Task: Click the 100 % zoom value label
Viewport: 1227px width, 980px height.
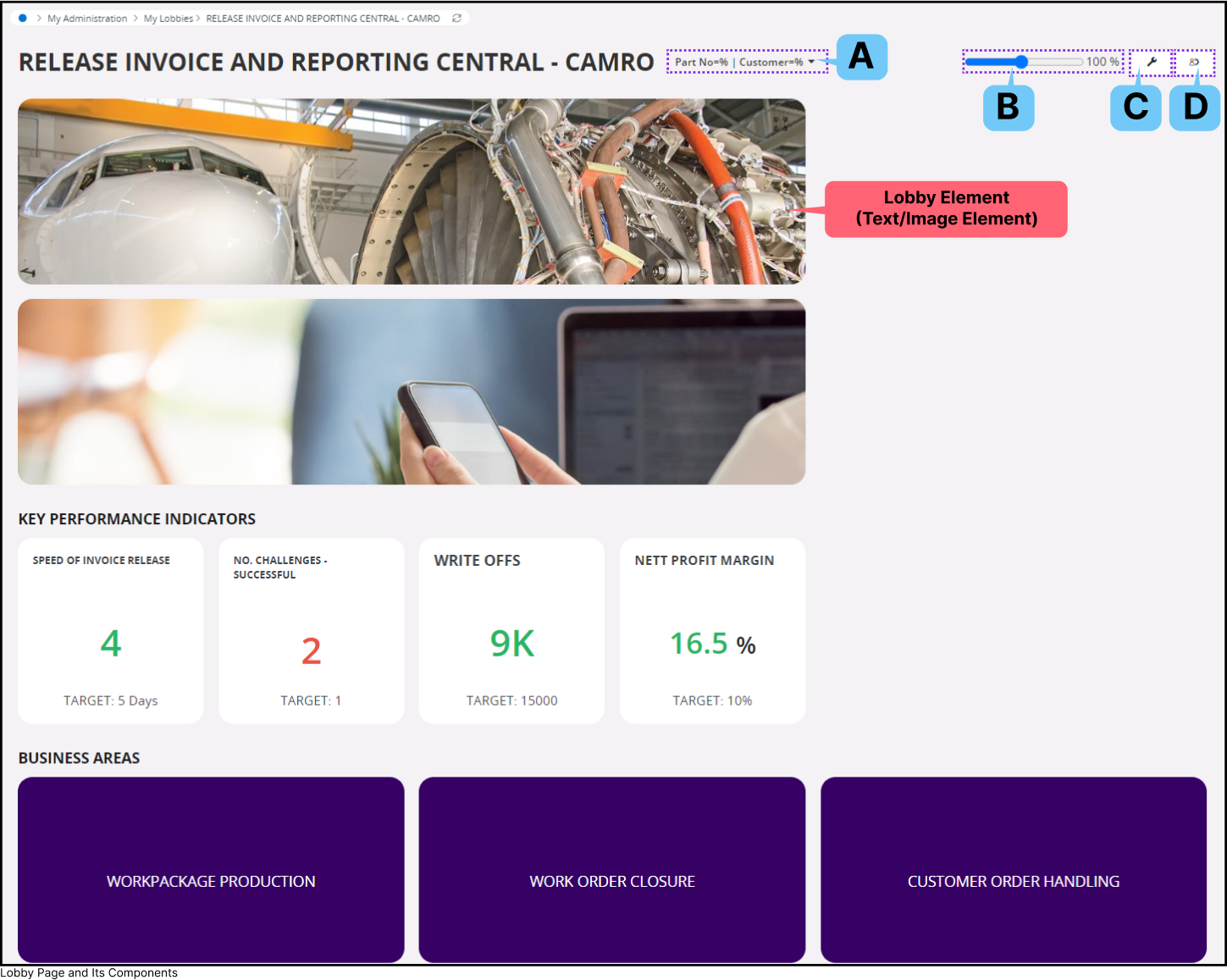Action: [1103, 62]
